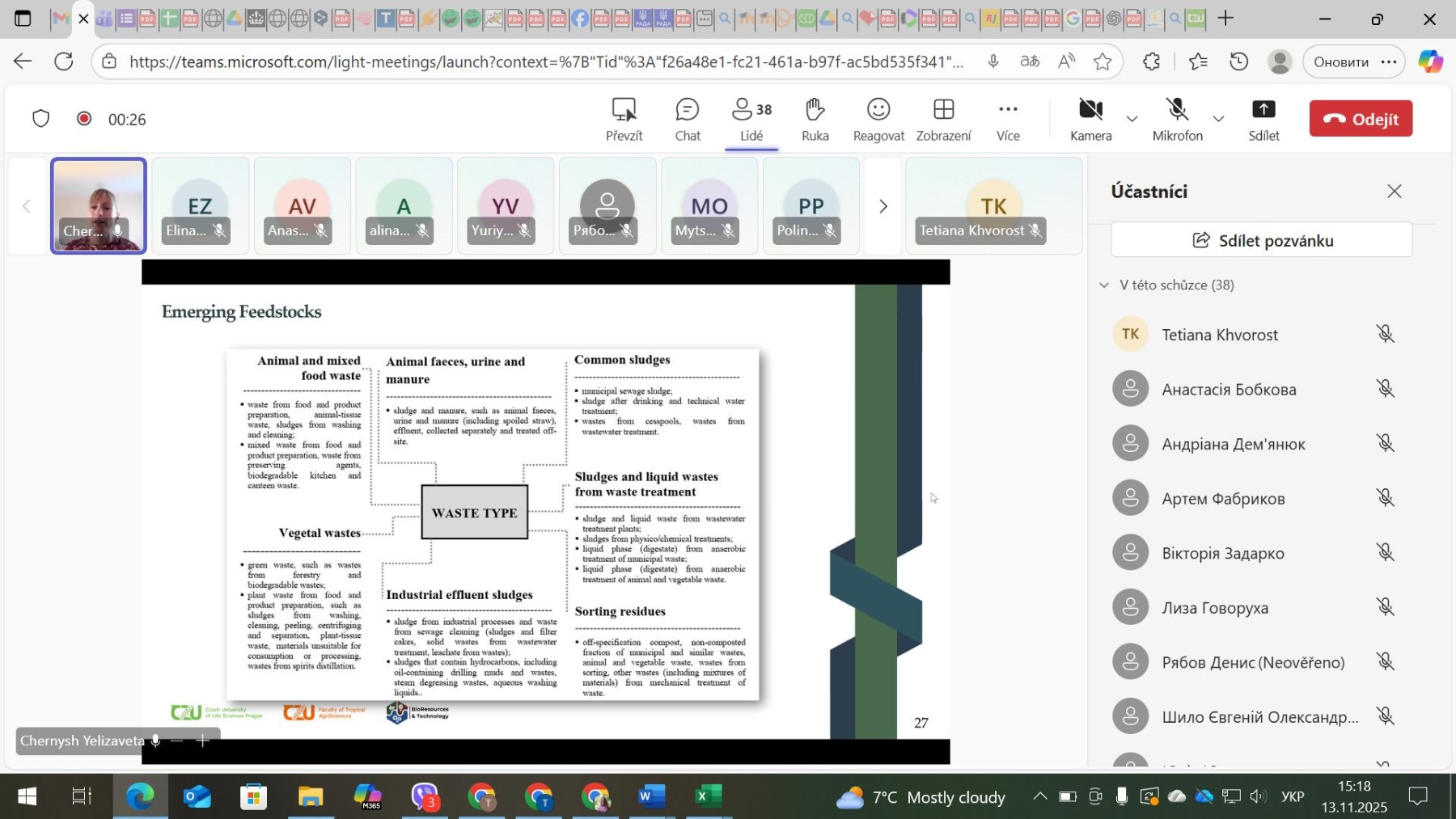The height and width of the screenshot is (819, 1456).
Task: Open Excel from the taskbar
Action: (704, 797)
